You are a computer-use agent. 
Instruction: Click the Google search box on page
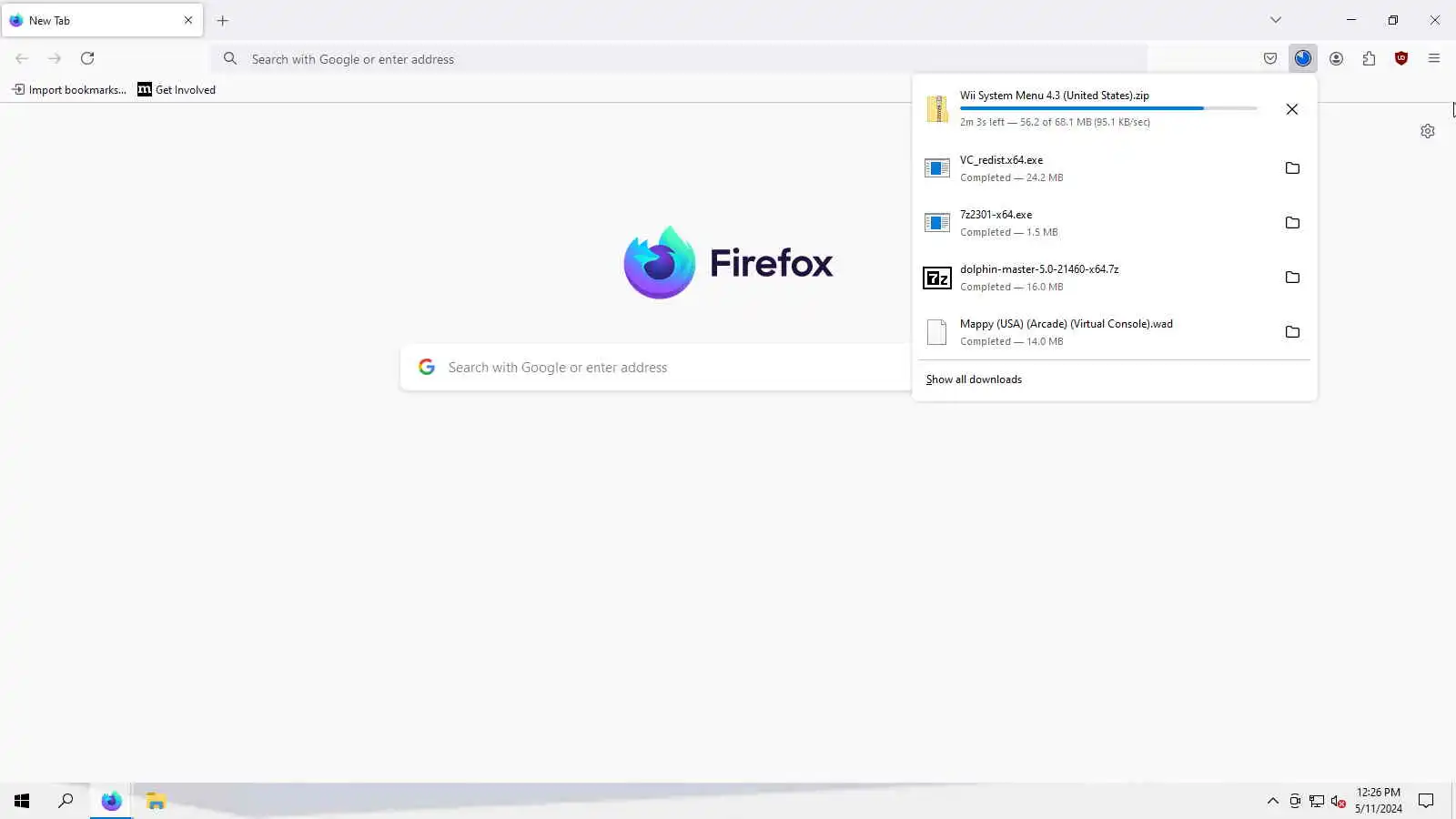pos(657,368)
